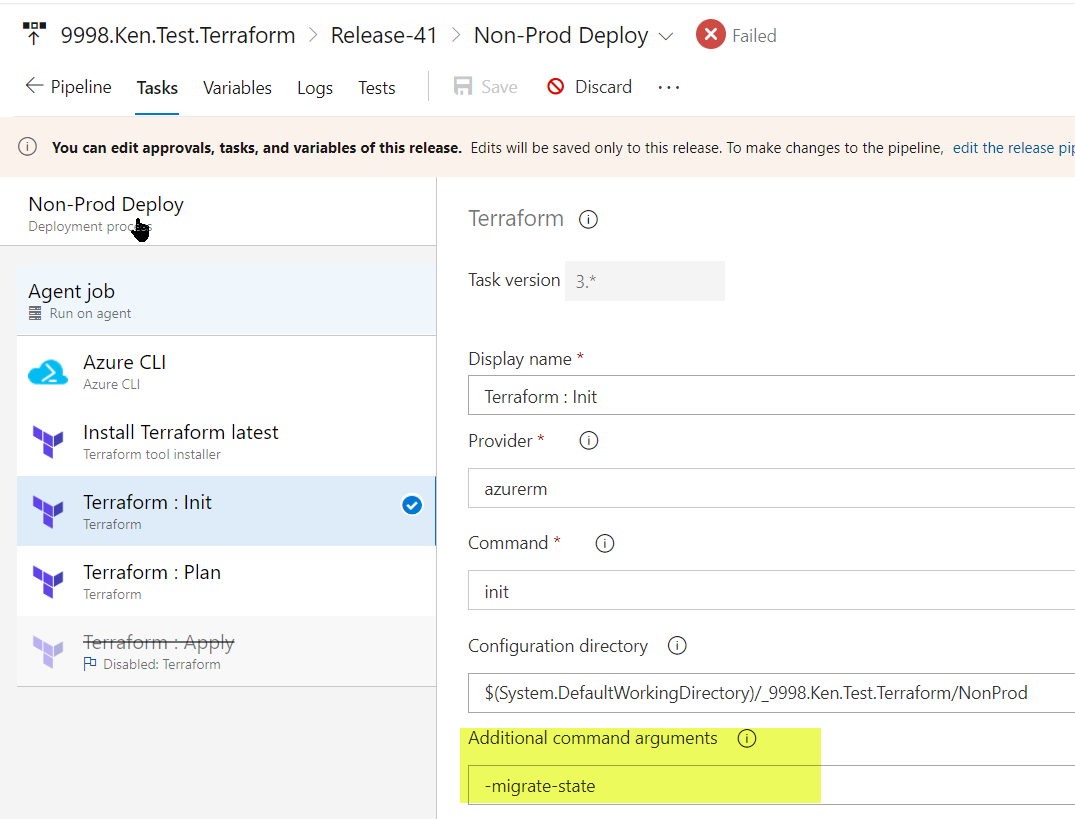Click the edit the release pipeline link

click(x=1013, y=147)
